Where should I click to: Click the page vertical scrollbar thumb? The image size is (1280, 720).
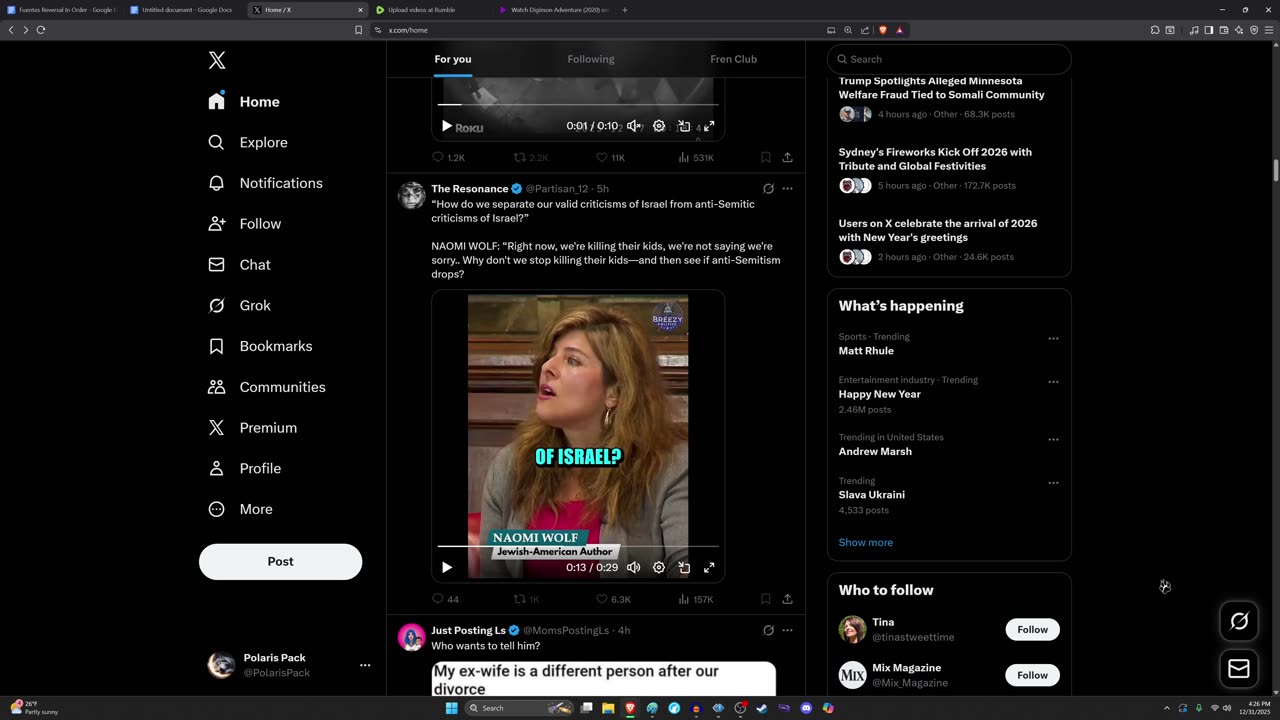[1275, 170]
